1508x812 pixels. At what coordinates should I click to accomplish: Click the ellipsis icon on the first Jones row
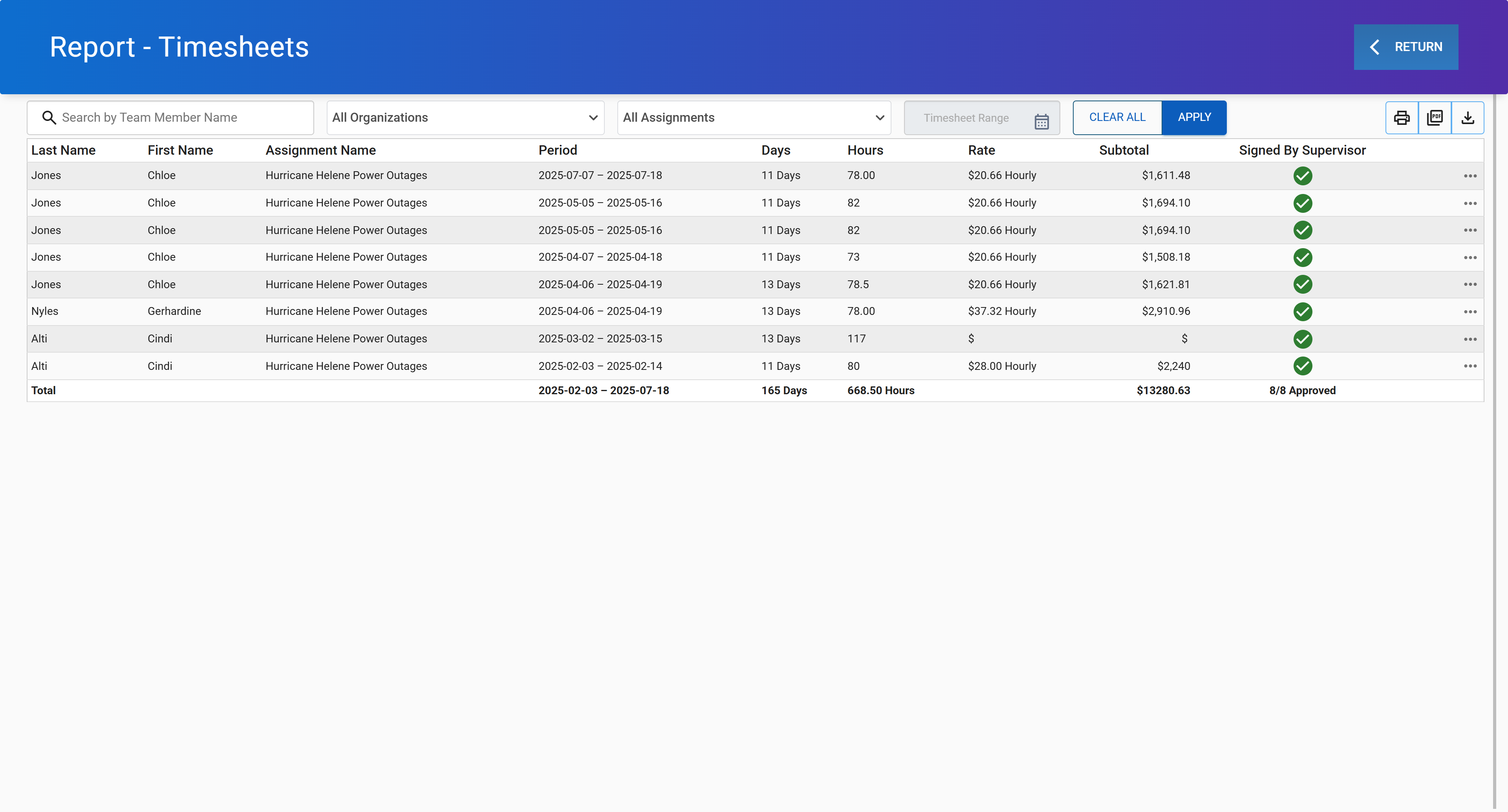point(1471,176)
